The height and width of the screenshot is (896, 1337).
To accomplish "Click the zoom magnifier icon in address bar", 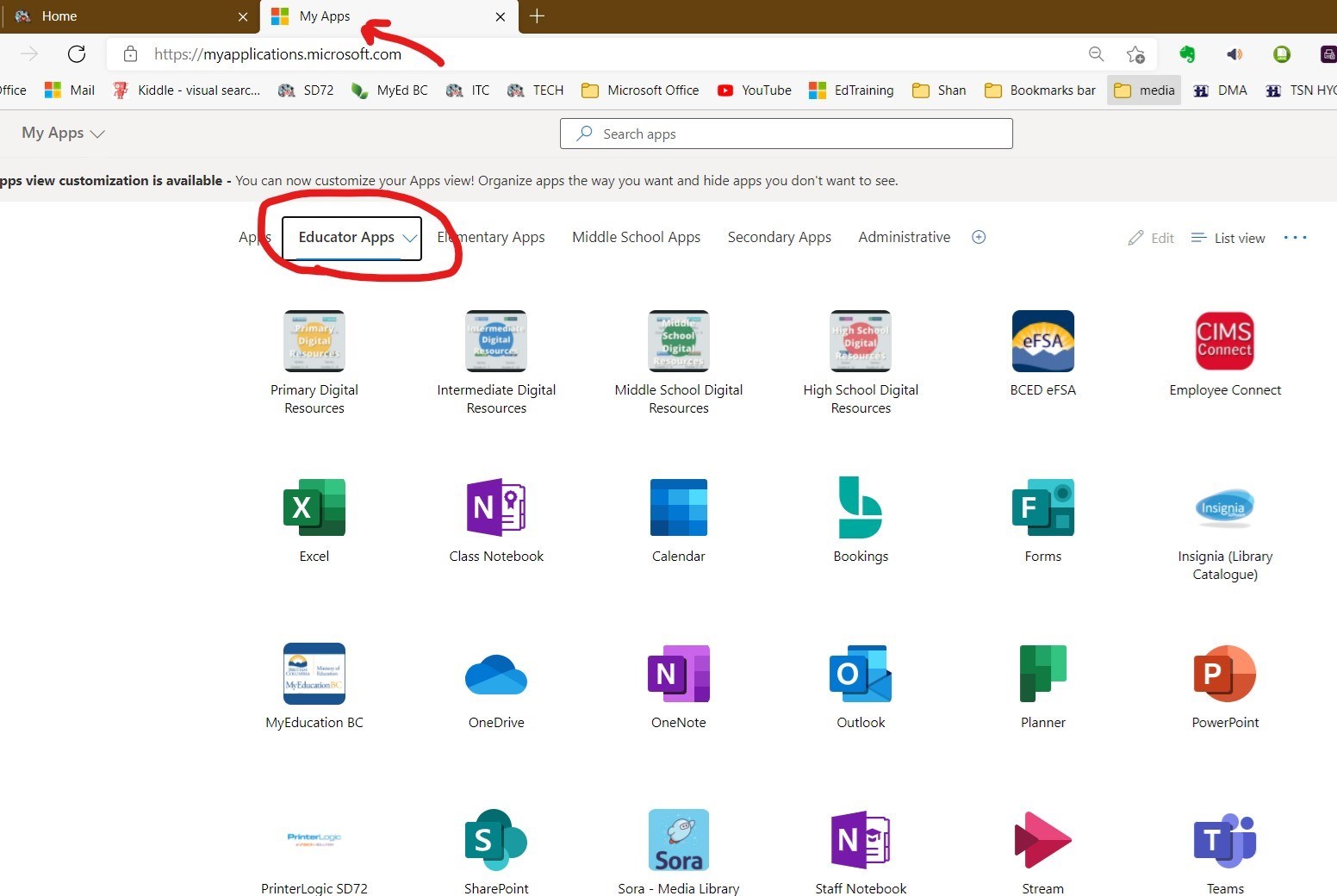I will [1096, 54].
